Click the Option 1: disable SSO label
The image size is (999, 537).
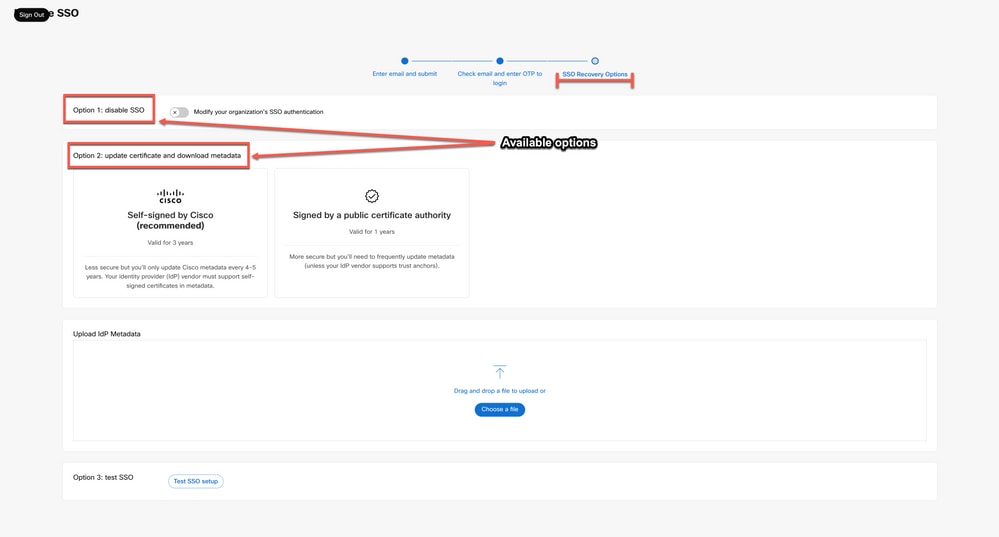coord(108,110)
